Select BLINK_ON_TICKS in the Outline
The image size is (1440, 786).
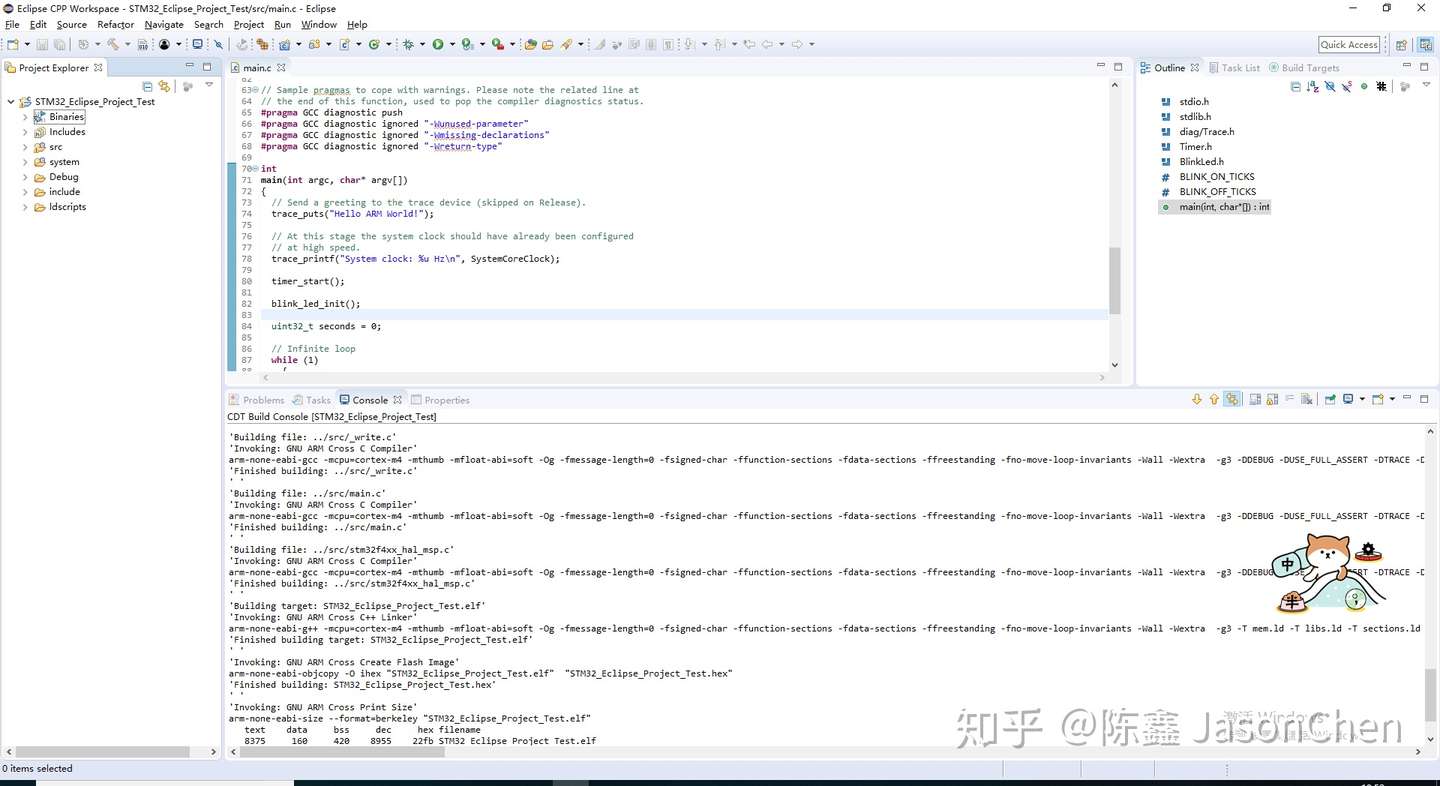1208,177
